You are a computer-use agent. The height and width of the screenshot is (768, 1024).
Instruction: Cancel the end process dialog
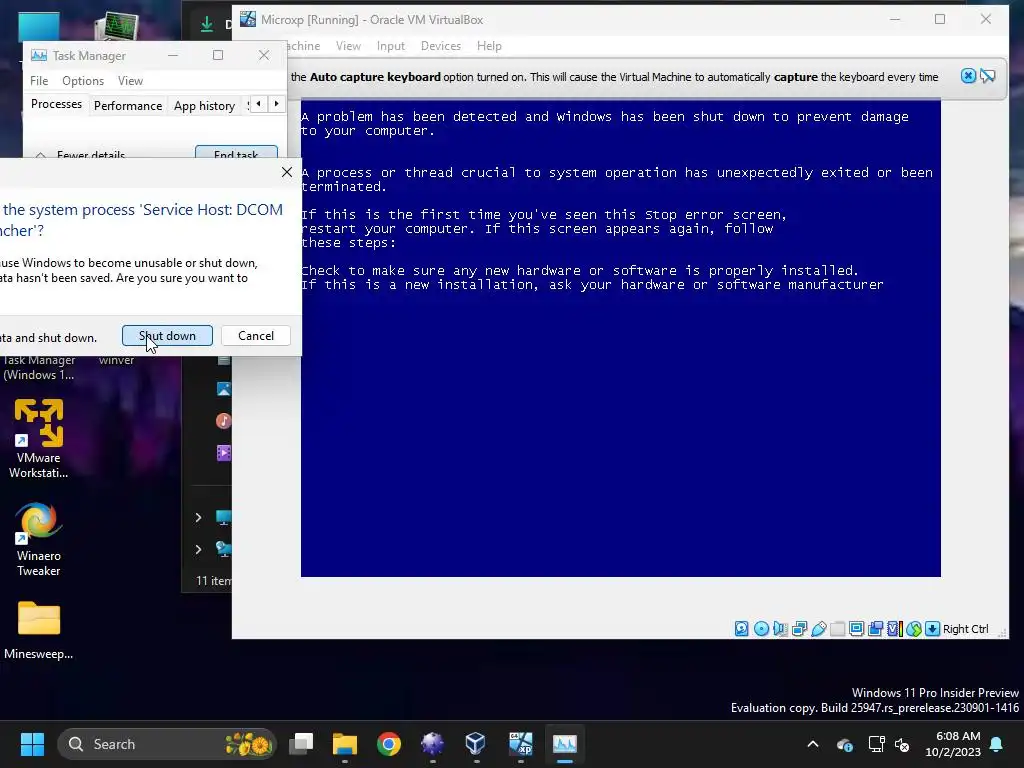(256, 336)
